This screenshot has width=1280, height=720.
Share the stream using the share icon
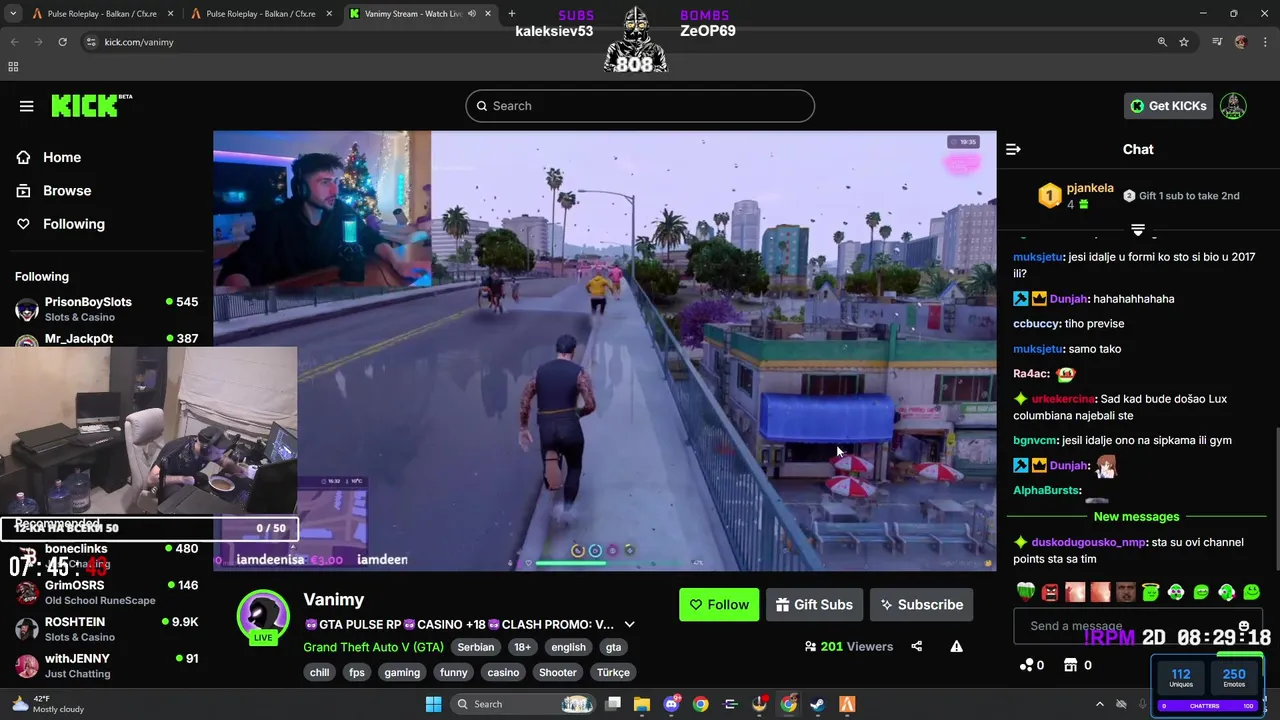(x=917, y=646)
